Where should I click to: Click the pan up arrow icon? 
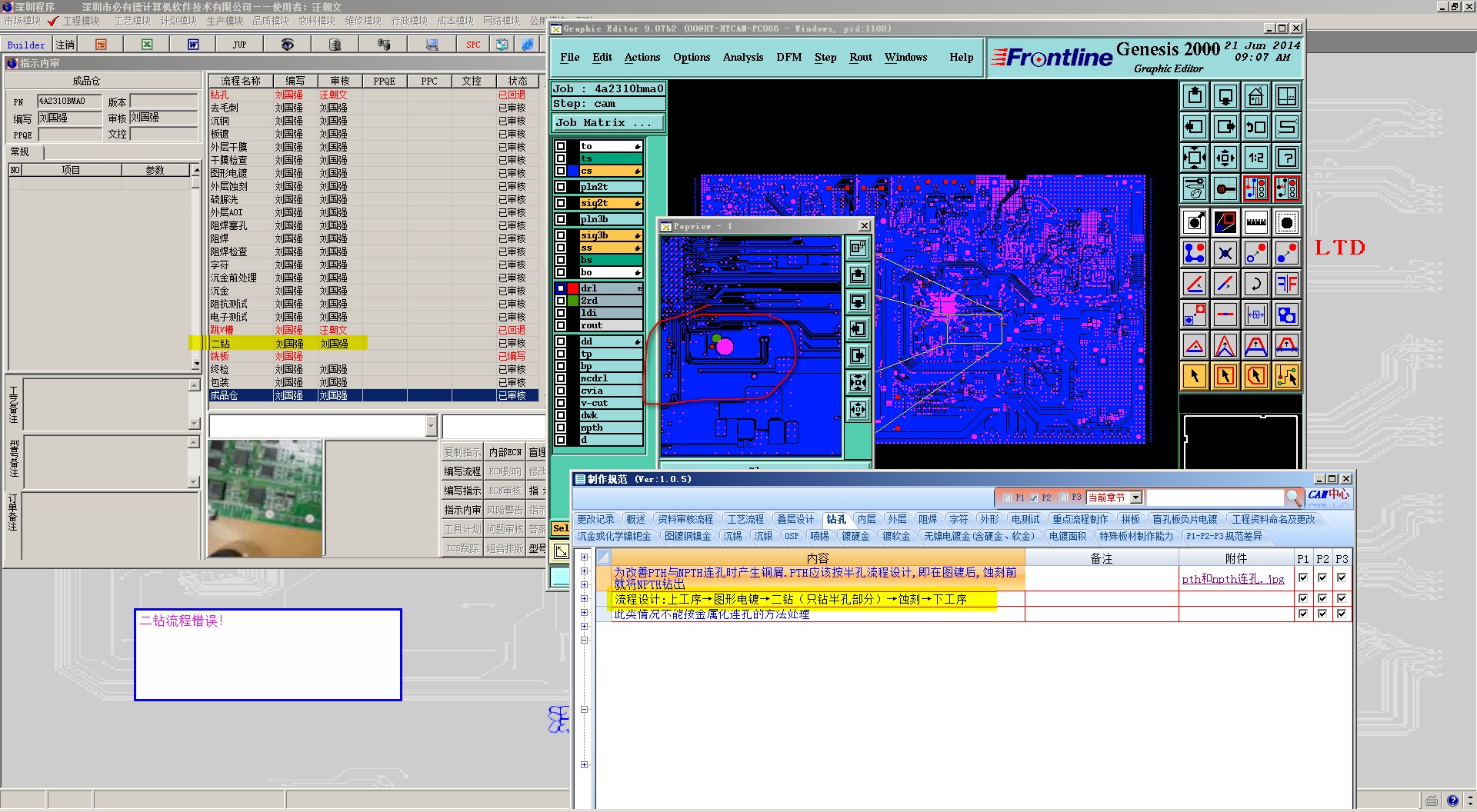click(x=1195, y=96)
